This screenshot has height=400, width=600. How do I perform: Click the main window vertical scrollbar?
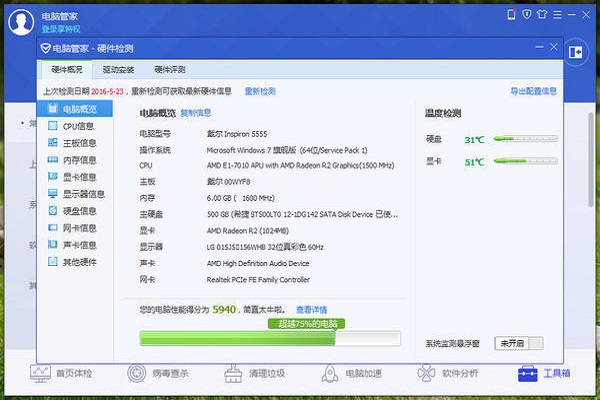591,160
